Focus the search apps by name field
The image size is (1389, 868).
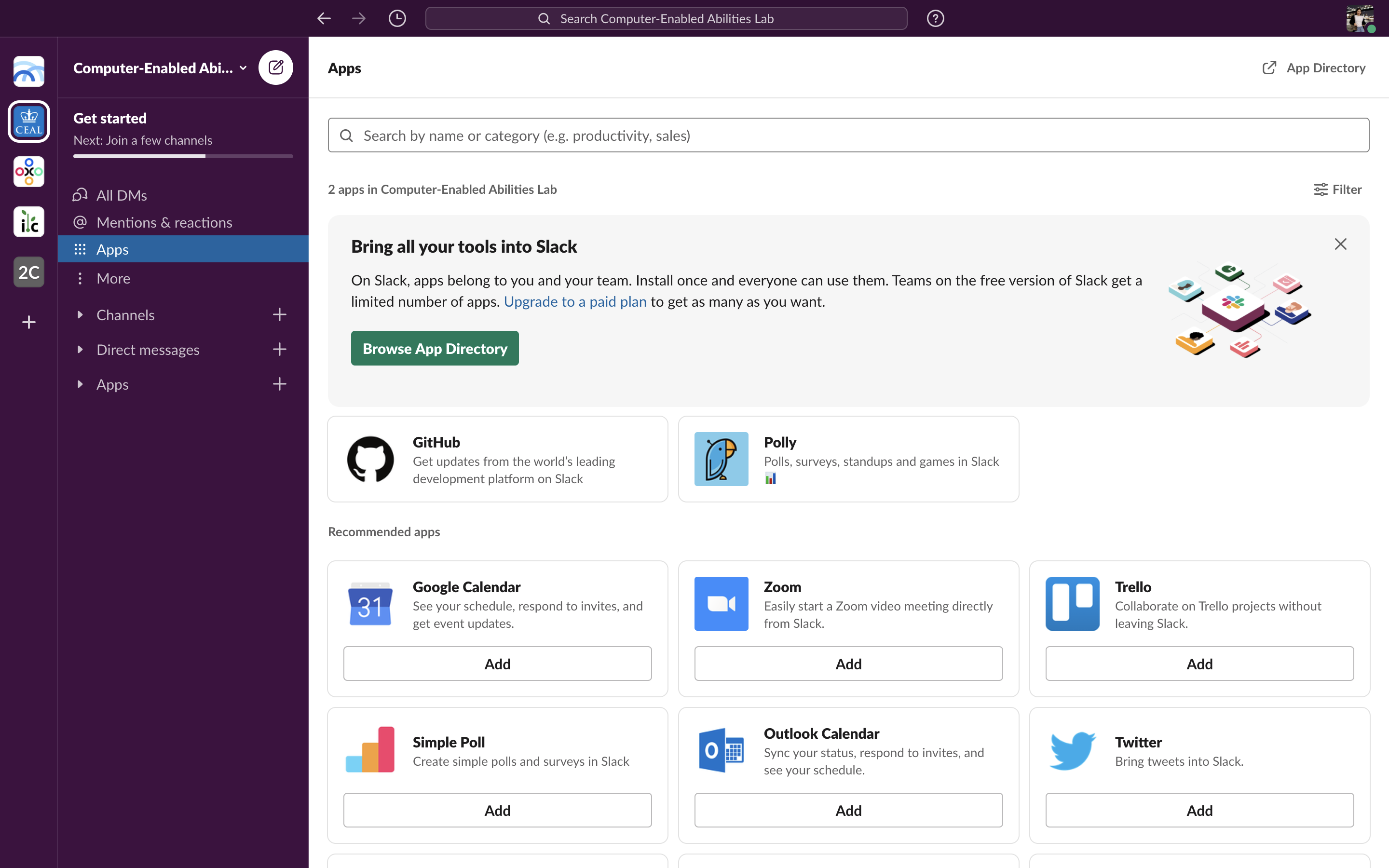(848, 136)
